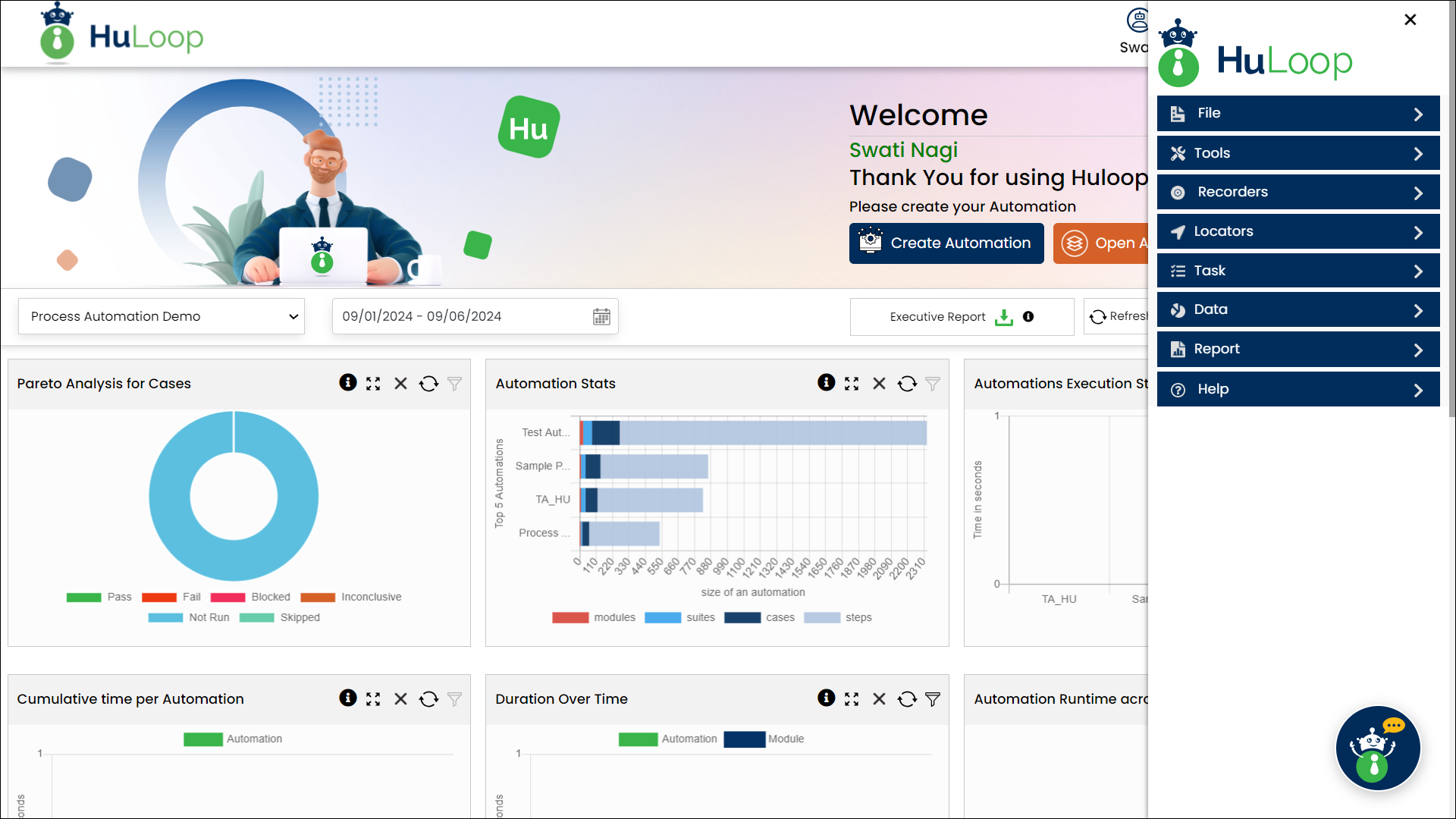1456x819 pixels.
Task: Show info for Duration Over Time widget
Action: pos(827,698)
